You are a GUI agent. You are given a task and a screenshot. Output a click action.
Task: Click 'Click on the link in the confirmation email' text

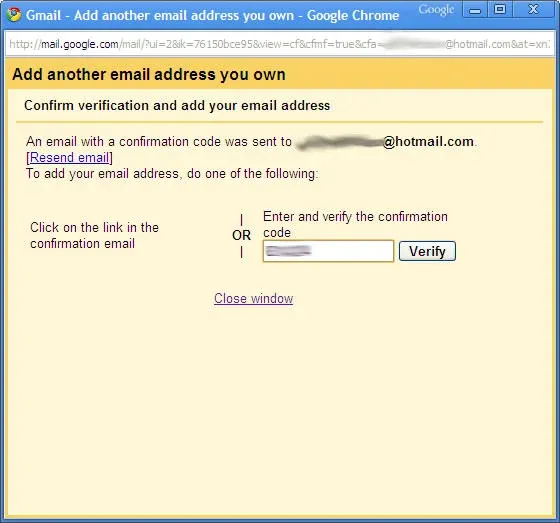tap(95, 235)
